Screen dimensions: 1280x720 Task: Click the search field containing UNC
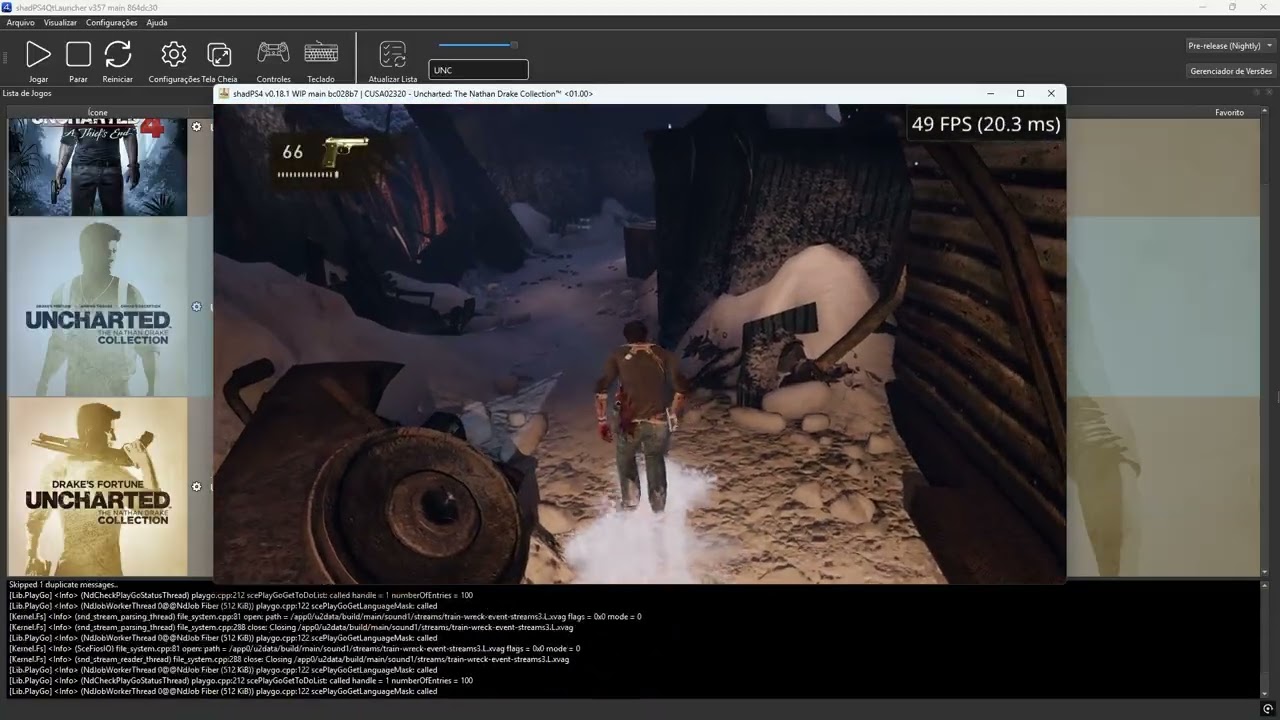click(x=478, y=70)
